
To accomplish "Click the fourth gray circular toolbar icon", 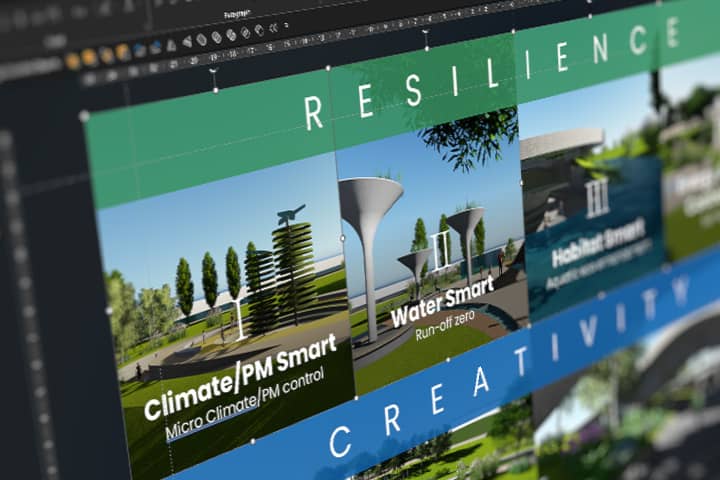I will [246, 33].
